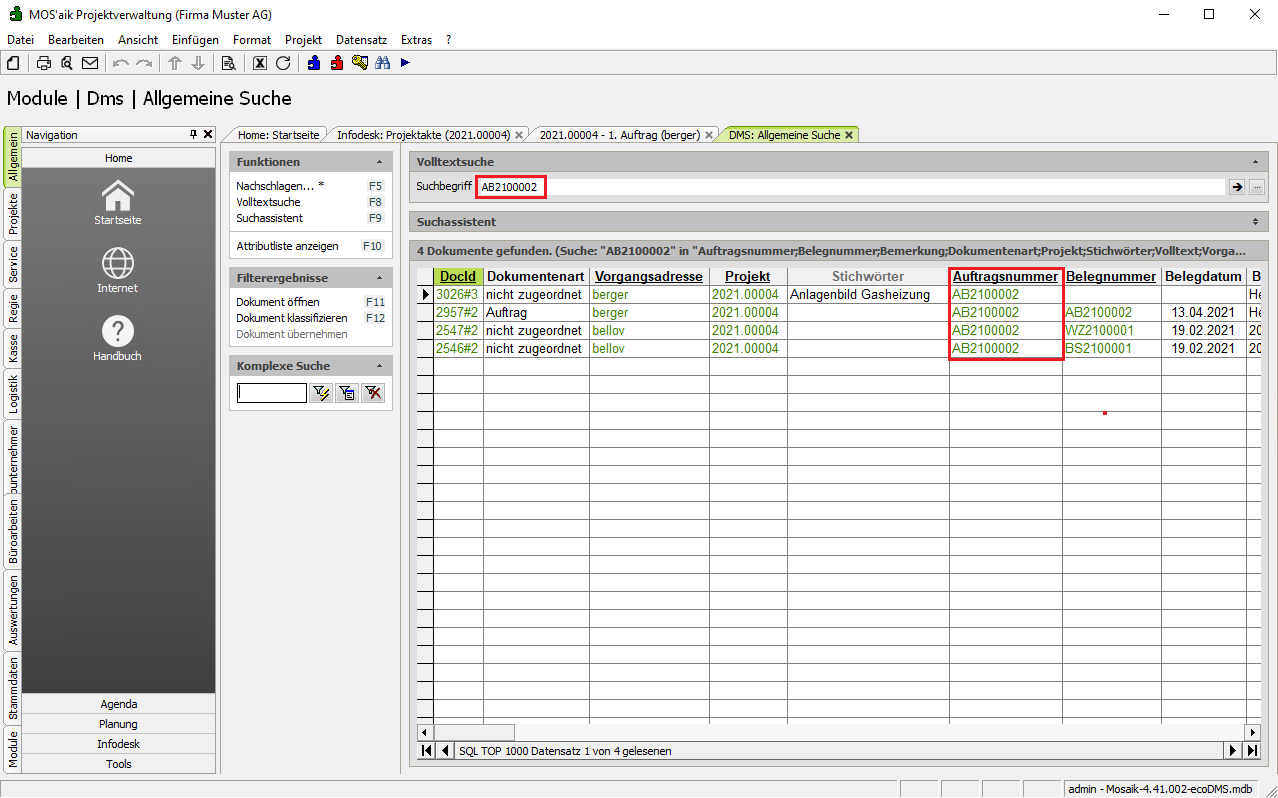This screenshot has width=1278, height=798.
Task: Click the refresh arrow toolbar icon
Action: [x=283, y=63]
